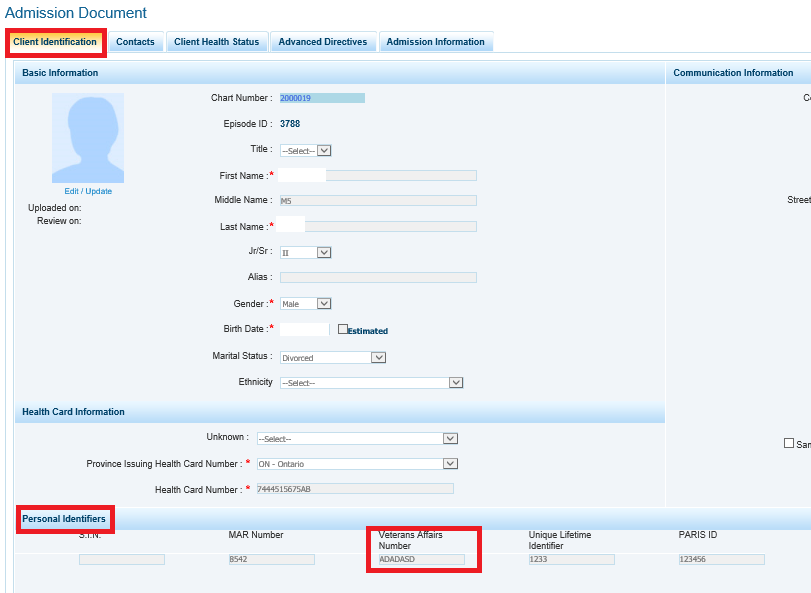Screen dimensions: 811x593
Task: Click the Veterans Affairs Number field
Action: tap(421, 560)
